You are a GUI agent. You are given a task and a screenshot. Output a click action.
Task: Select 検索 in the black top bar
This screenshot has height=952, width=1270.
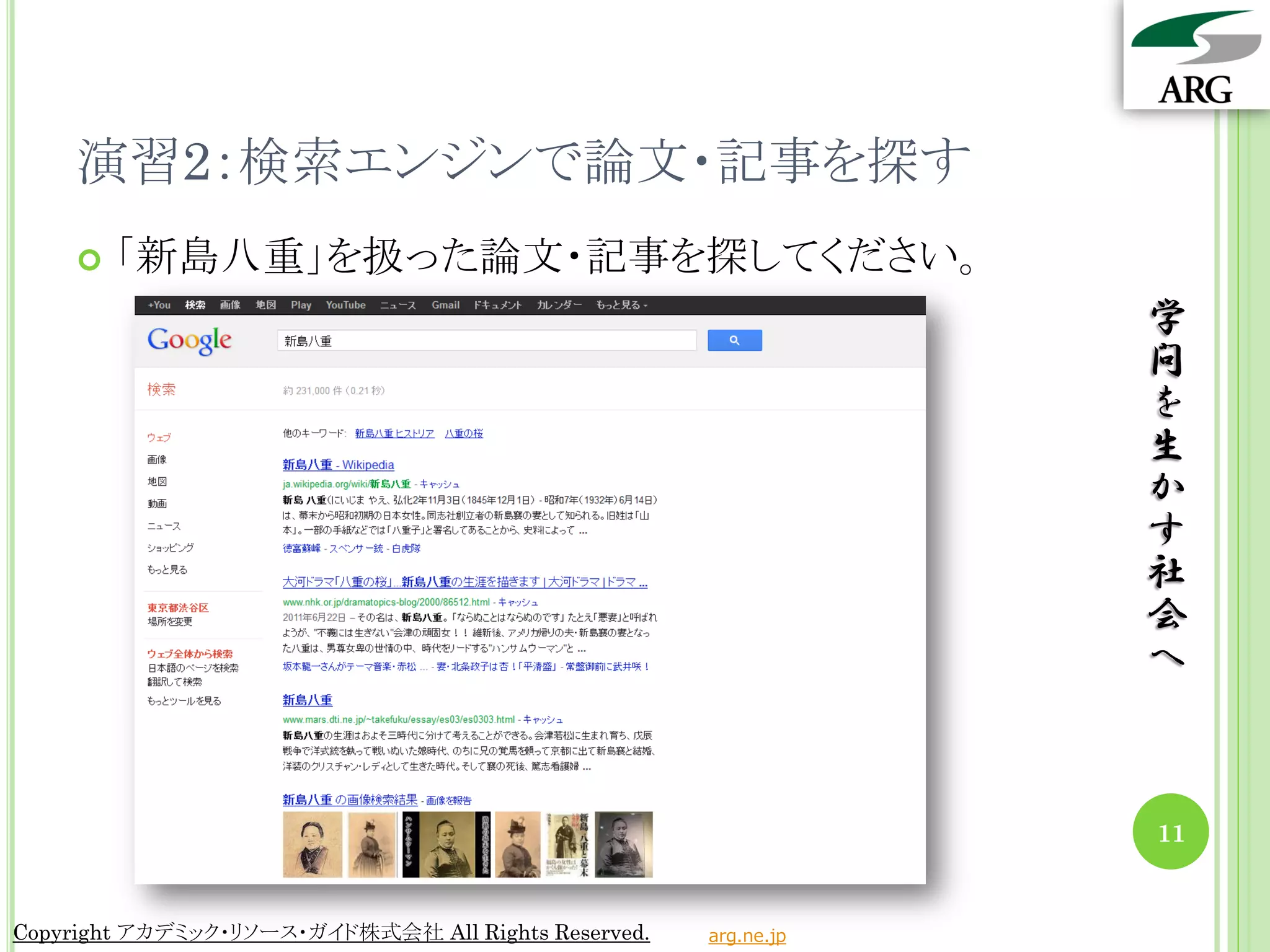(195, 305)
